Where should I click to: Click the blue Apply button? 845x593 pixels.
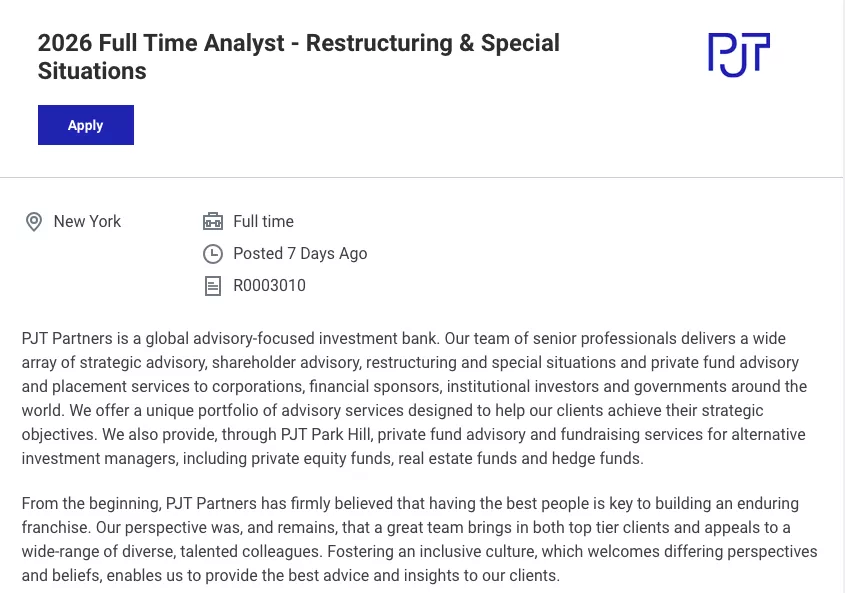pos(86,125)
